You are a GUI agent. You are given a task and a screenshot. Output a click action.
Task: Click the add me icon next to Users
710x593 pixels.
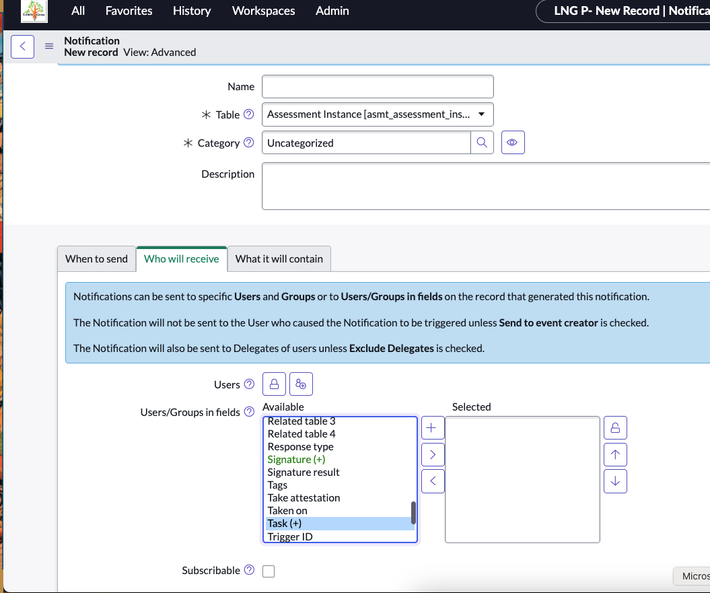coord(301,384)
